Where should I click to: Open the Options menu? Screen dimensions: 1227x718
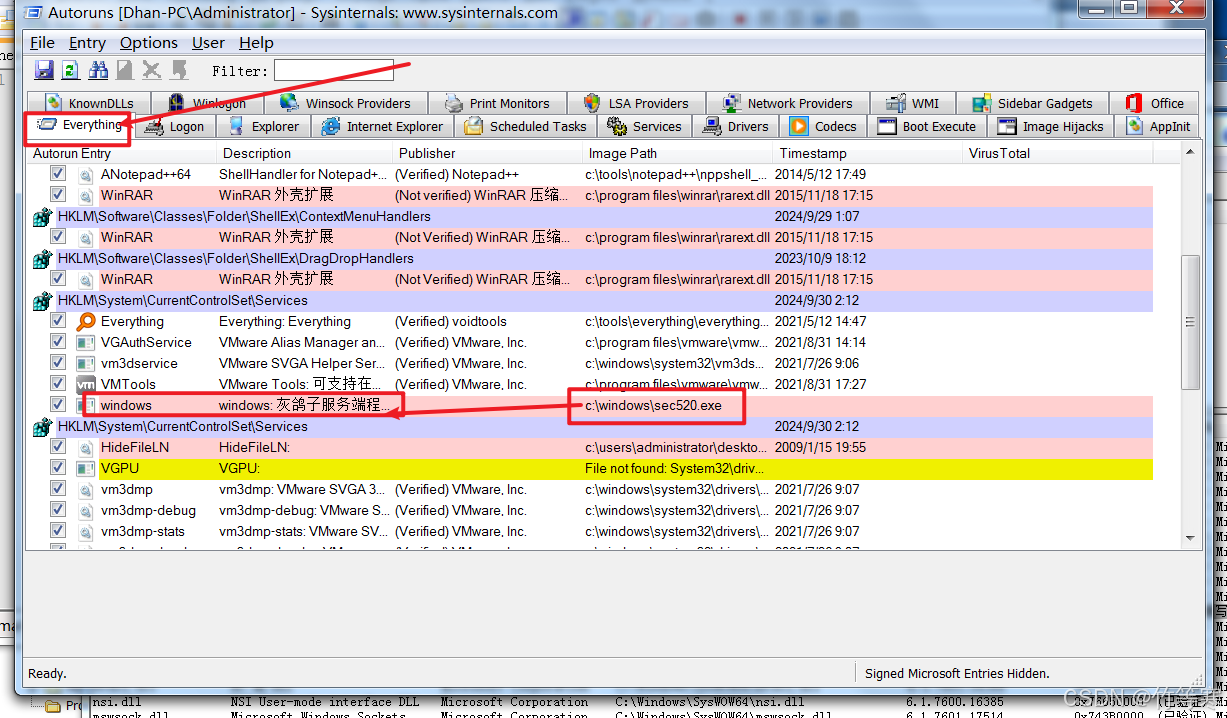148,43
